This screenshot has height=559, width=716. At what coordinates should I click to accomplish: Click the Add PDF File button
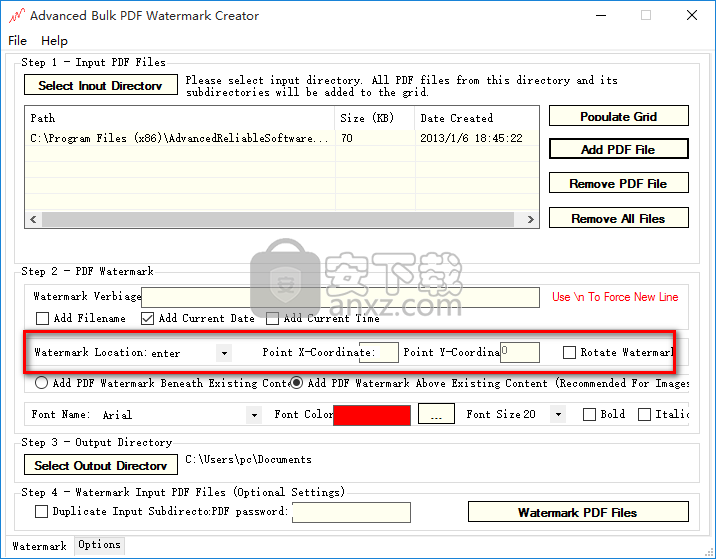(618, 149)
